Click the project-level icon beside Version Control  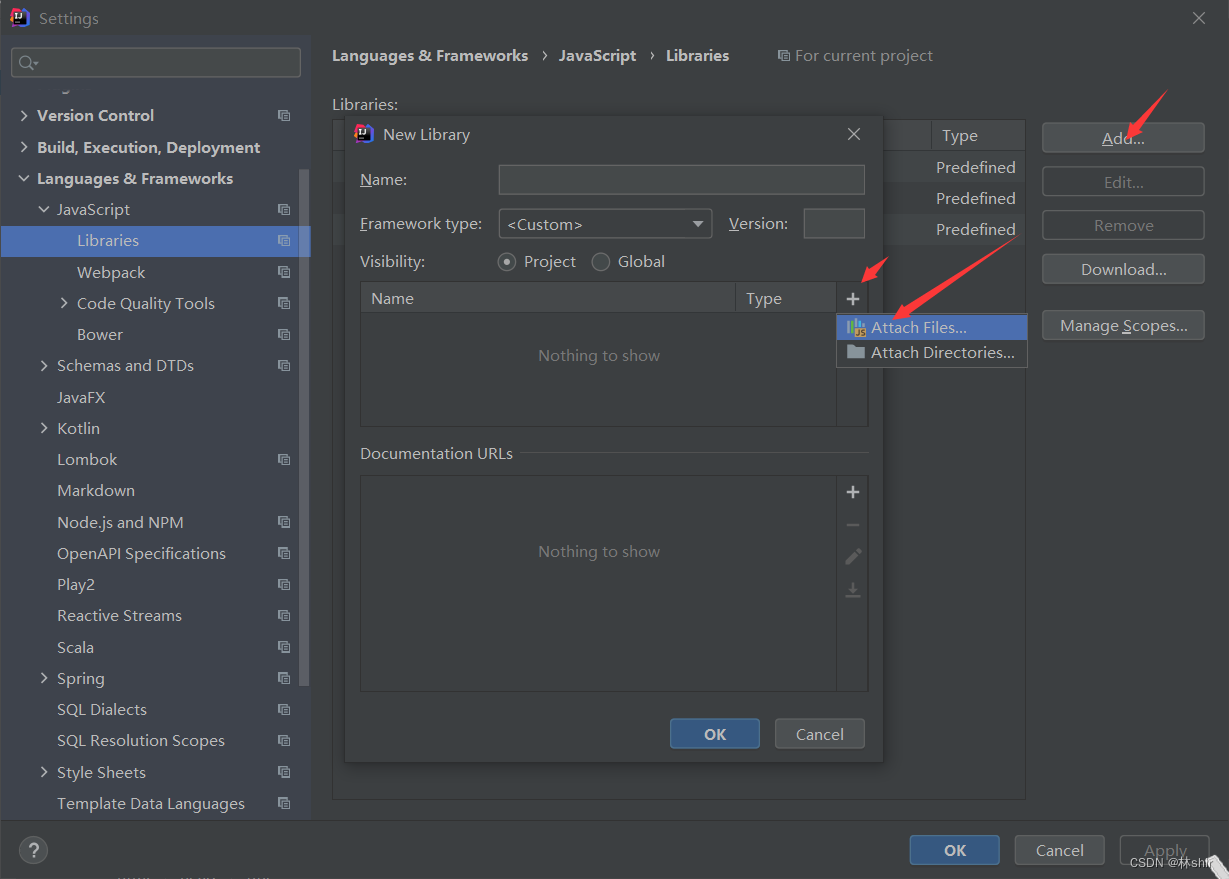(x=284, y=116)
